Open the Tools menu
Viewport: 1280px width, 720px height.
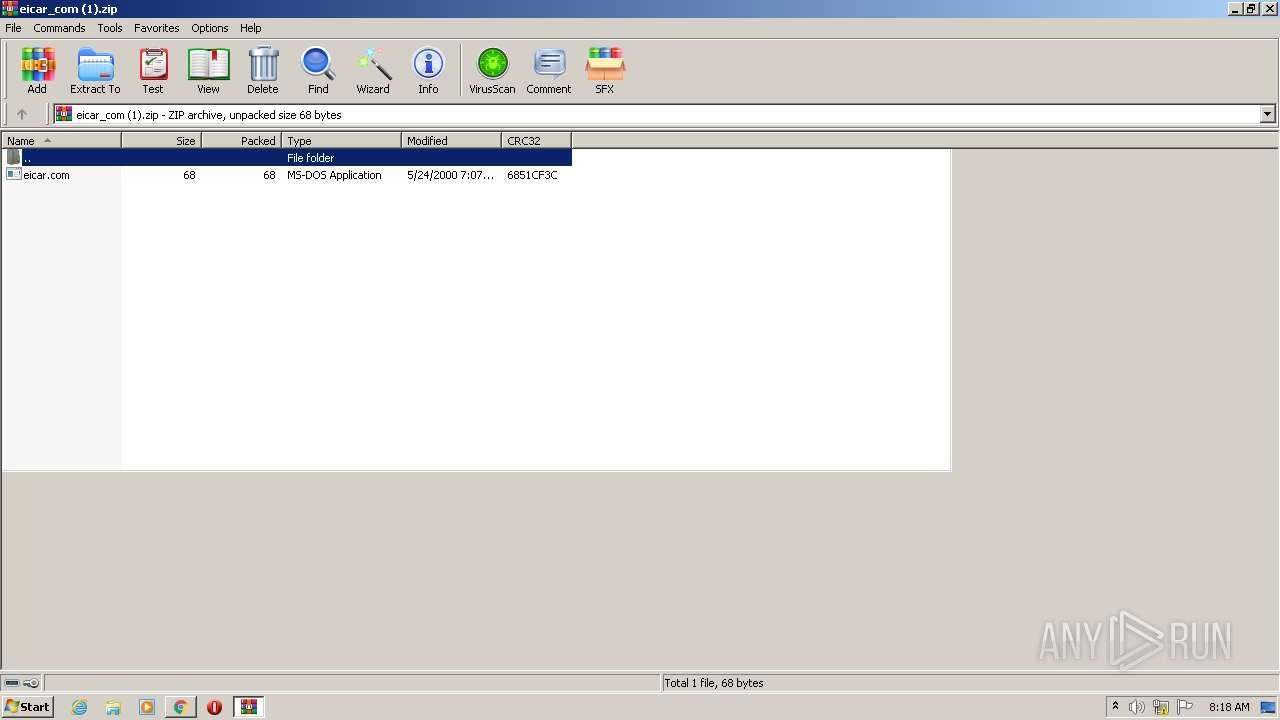pyautogui.click(x=110, y=28)
